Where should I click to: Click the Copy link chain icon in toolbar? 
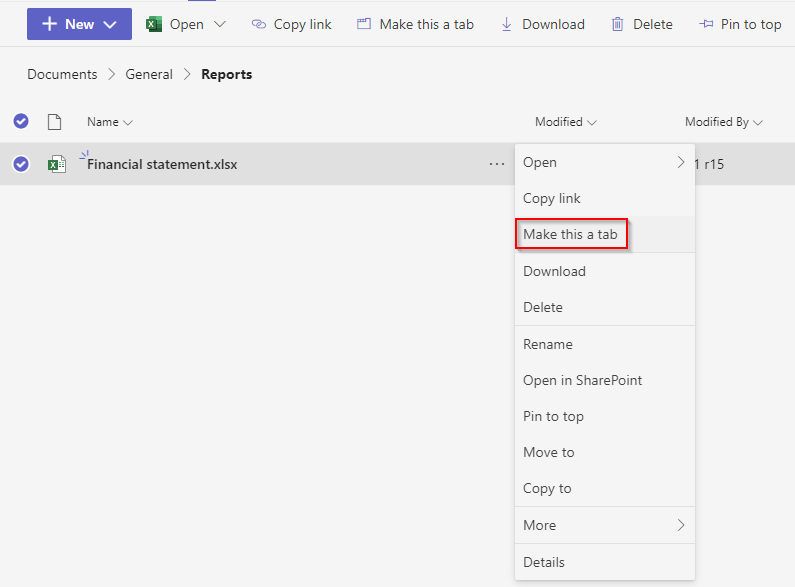(x=259, y=24)
